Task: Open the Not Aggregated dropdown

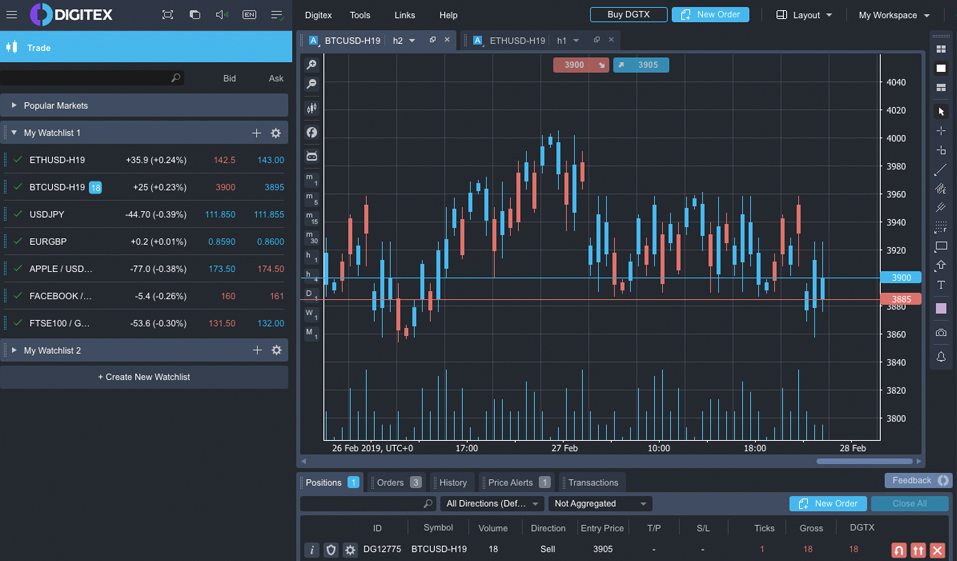Action: point(600,504)
